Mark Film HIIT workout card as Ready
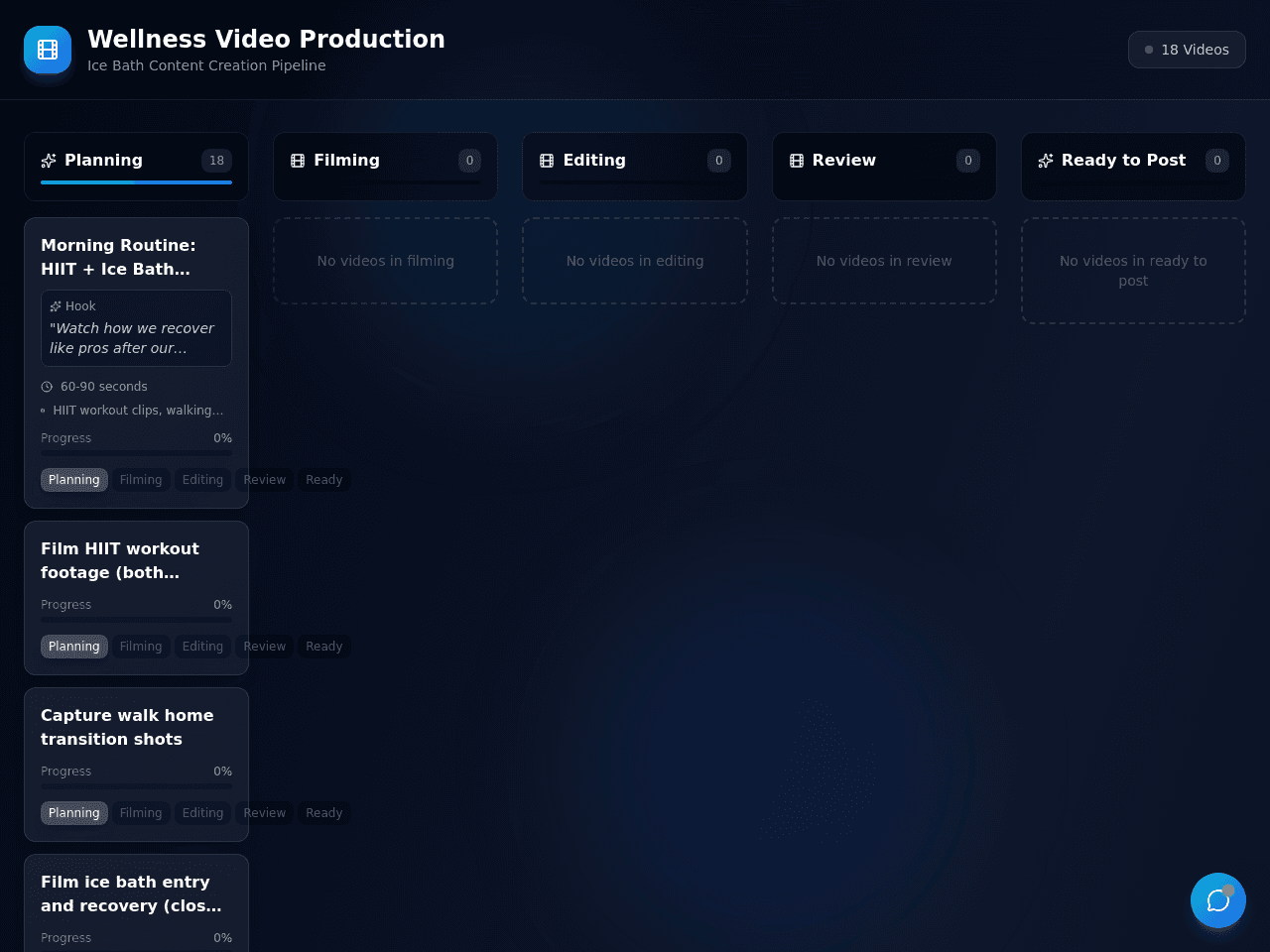This screenshot has width=1270, height=952. [324, 647]
